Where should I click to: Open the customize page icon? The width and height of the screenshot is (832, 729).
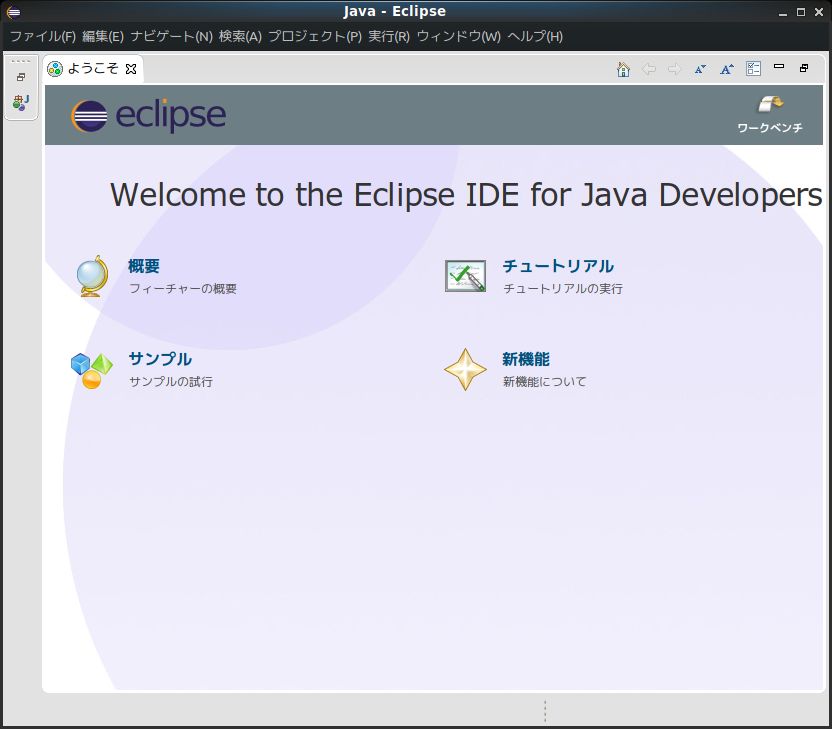coord(753,68)
